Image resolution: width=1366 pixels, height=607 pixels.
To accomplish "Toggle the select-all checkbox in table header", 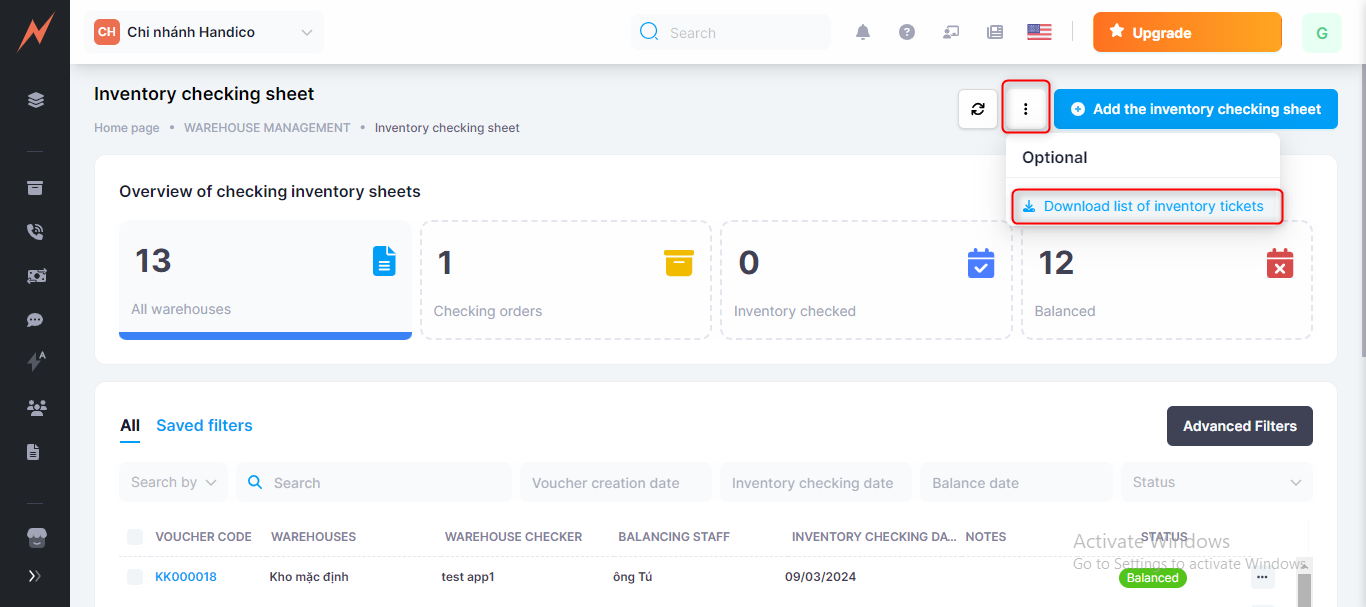I will tap(135, 537).
